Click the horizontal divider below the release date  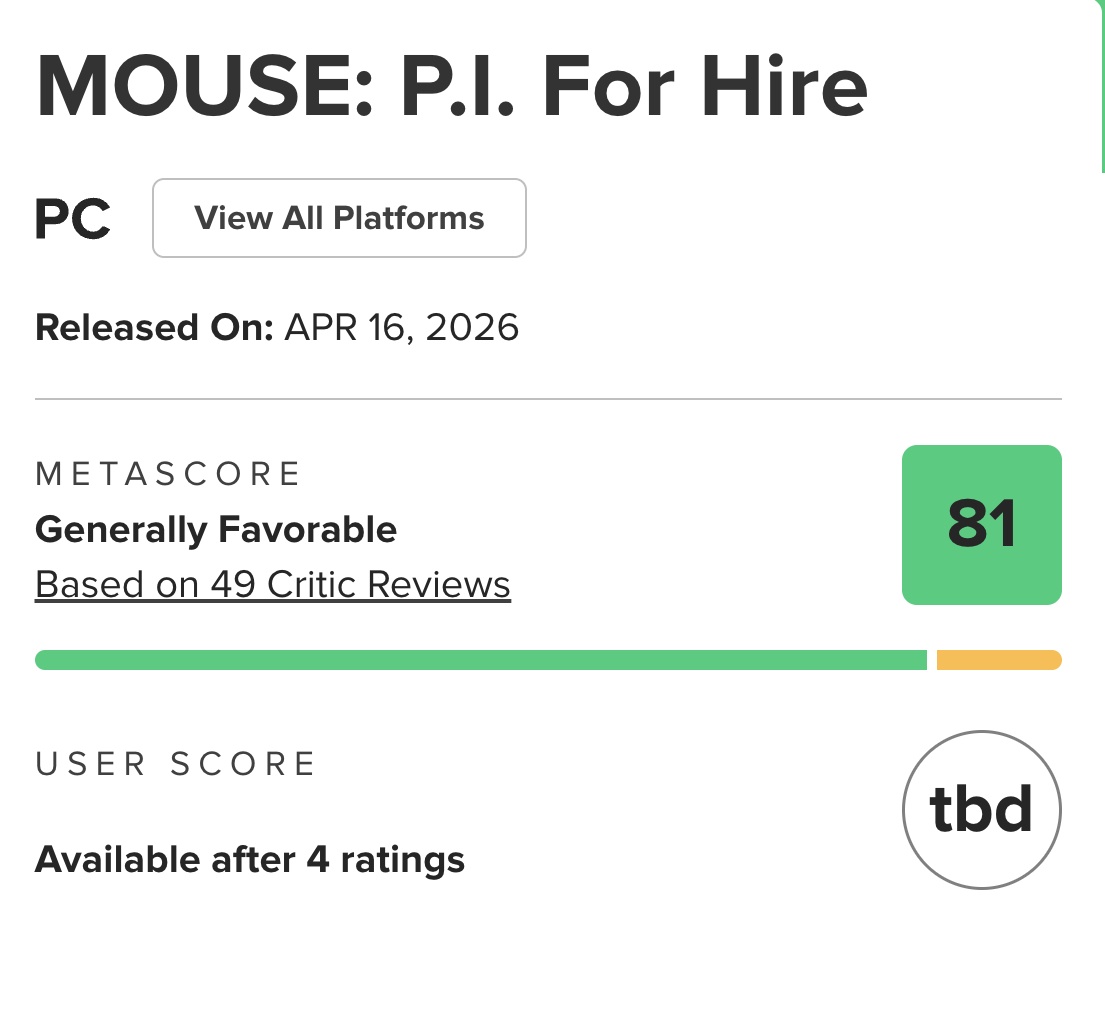tap(548, 399)
